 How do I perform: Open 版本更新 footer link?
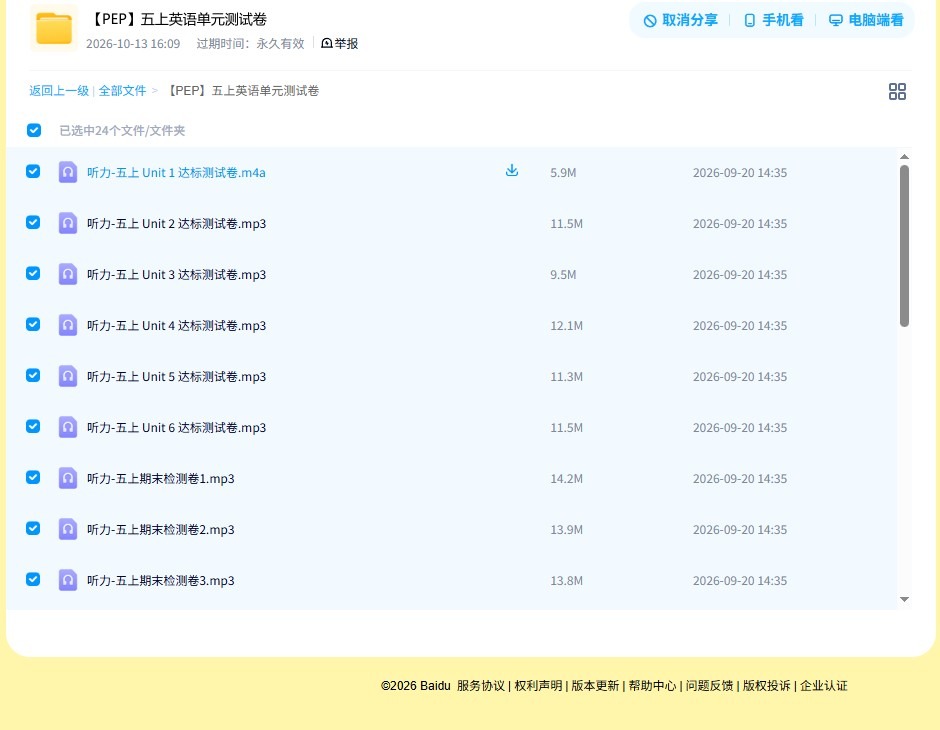pos(595,686)
